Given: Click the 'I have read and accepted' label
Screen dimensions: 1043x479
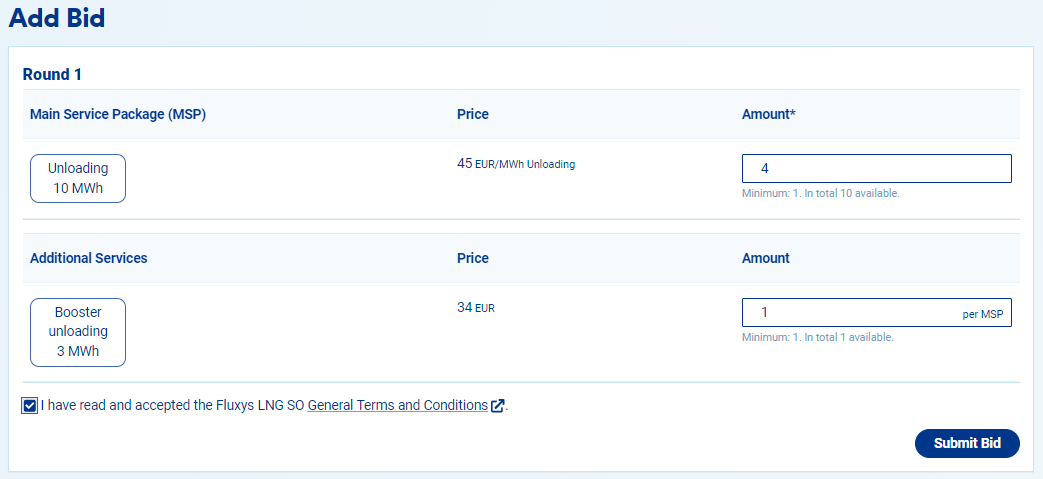Looking at the screenshot, I should pos(173,406).
